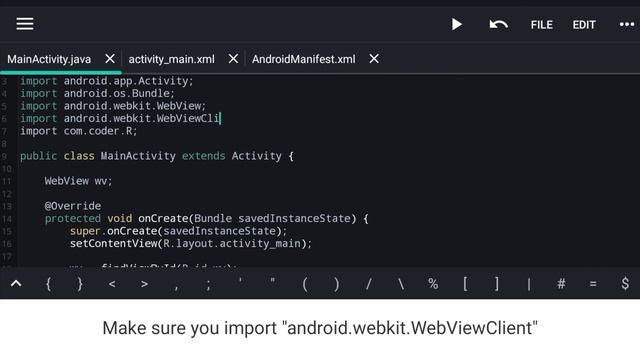
Task: Expand the symbol bar with up chevron
Action: (16, 283)
